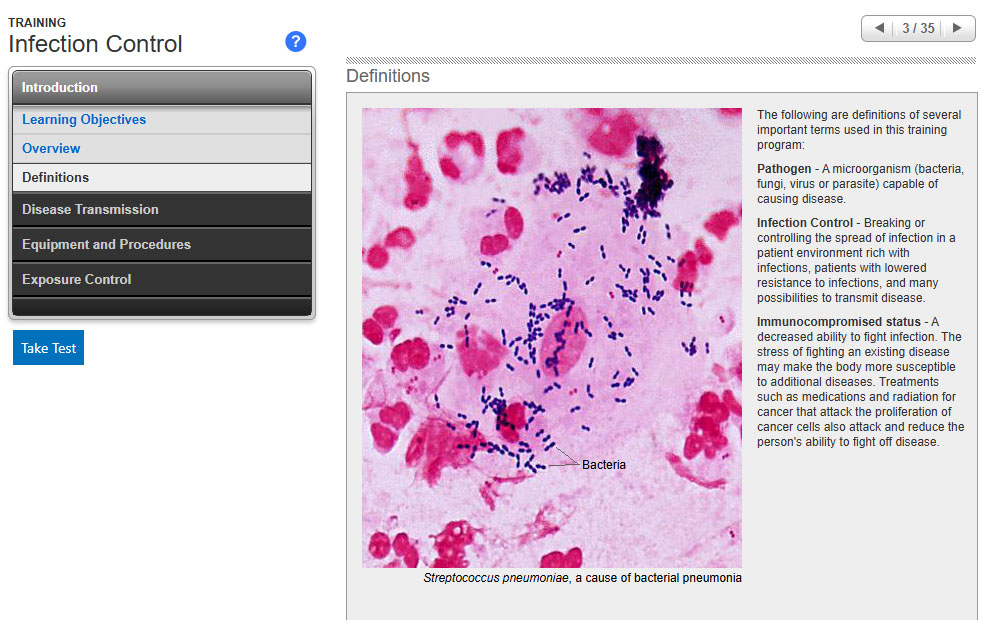This screenshot has height=630, width=987.
Task: Collapse the Introduction section header
Action: (x=162, y=87)
